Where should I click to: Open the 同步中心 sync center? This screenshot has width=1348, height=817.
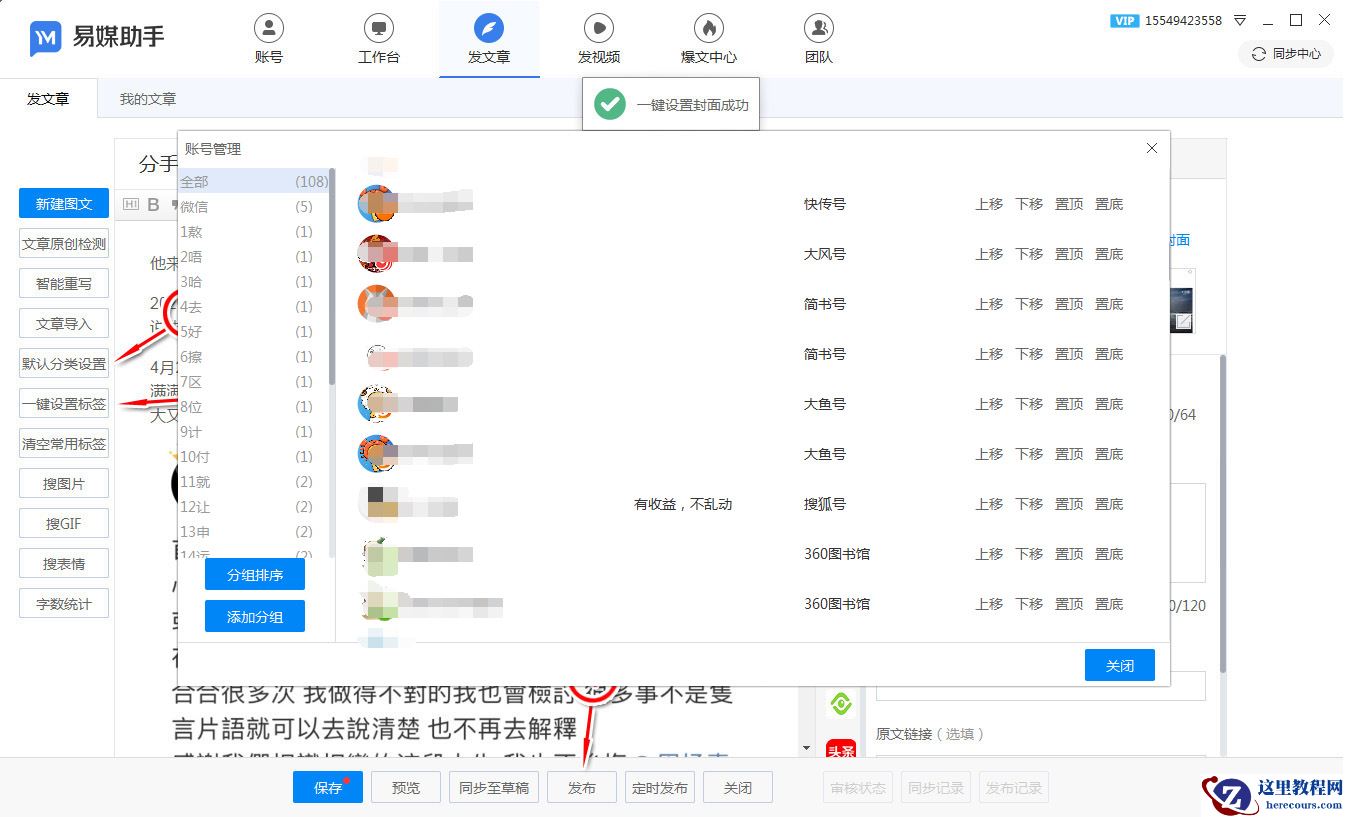click(x=1286, y=54)
